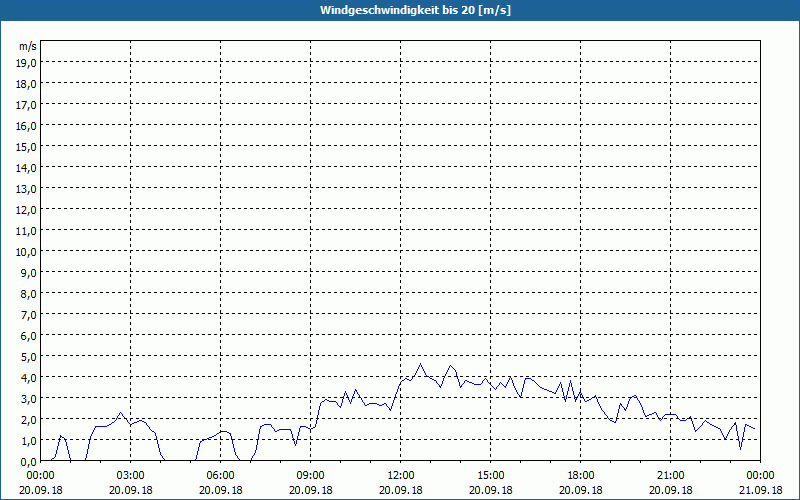
Task: Select the "12:00" x-axis time
Action: (401, 476)
